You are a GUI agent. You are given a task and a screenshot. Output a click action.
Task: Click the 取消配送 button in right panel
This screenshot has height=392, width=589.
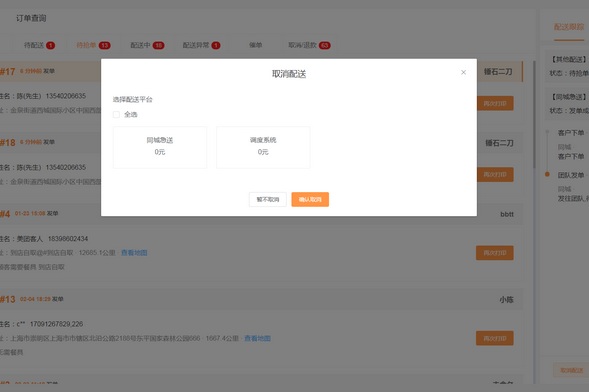pyautogui.click(x=571, y=370)
